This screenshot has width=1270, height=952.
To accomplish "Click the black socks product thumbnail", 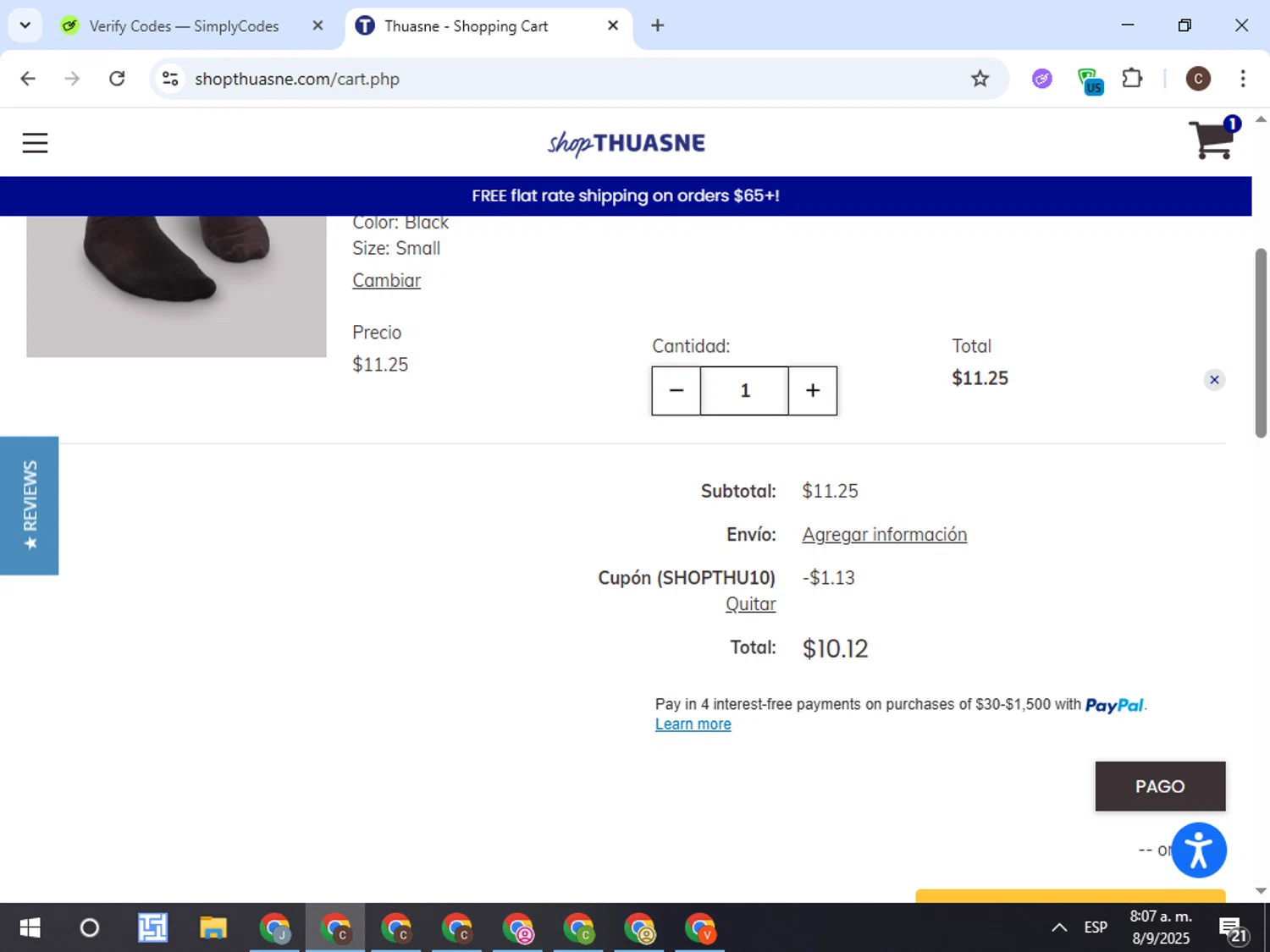I will pyautogui.click(x=176, y=286).
